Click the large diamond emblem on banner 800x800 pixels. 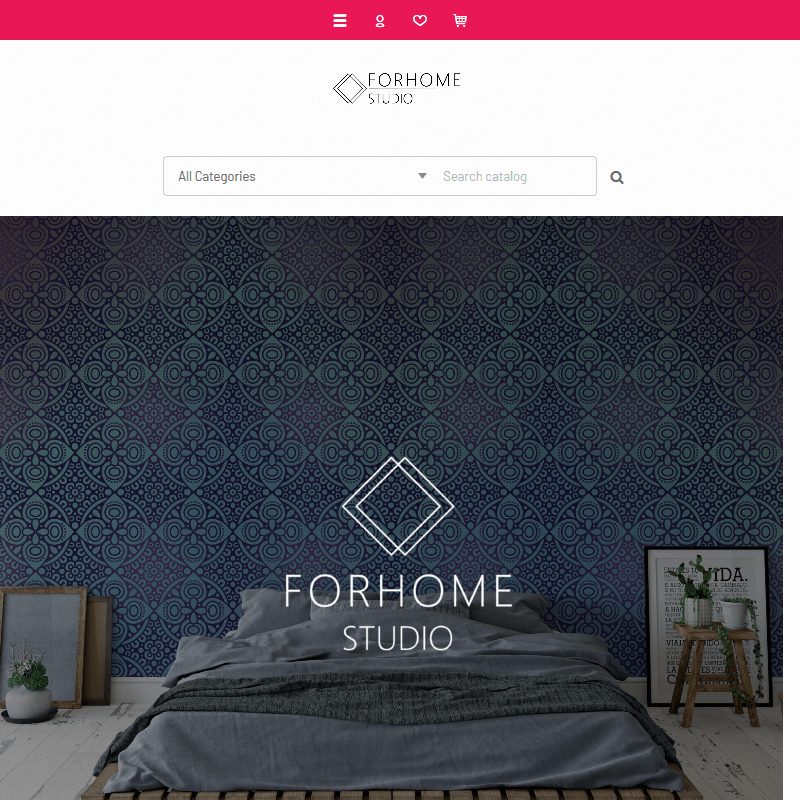pos(398,506)
